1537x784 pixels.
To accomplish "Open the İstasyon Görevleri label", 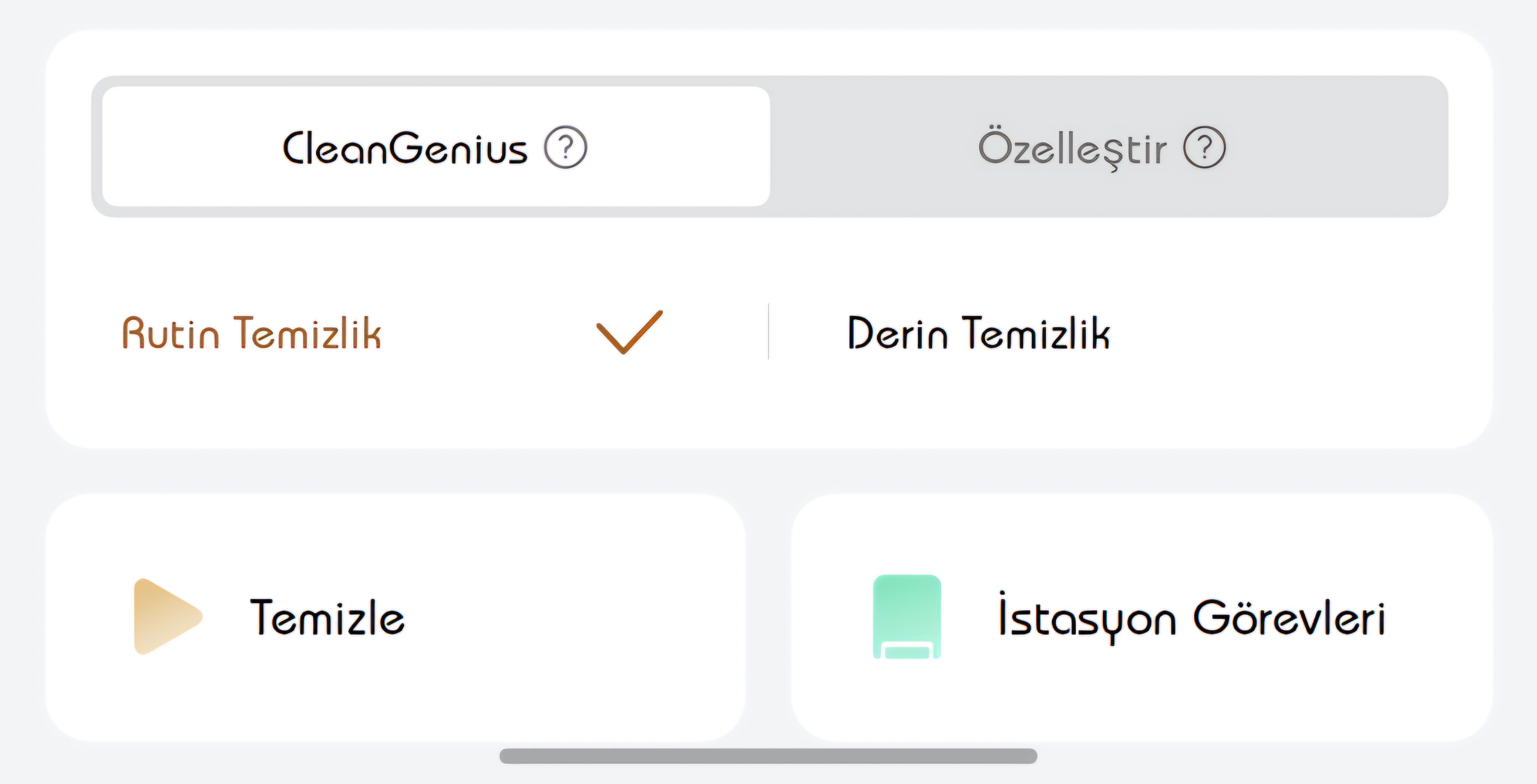I will coord(1191,618).
